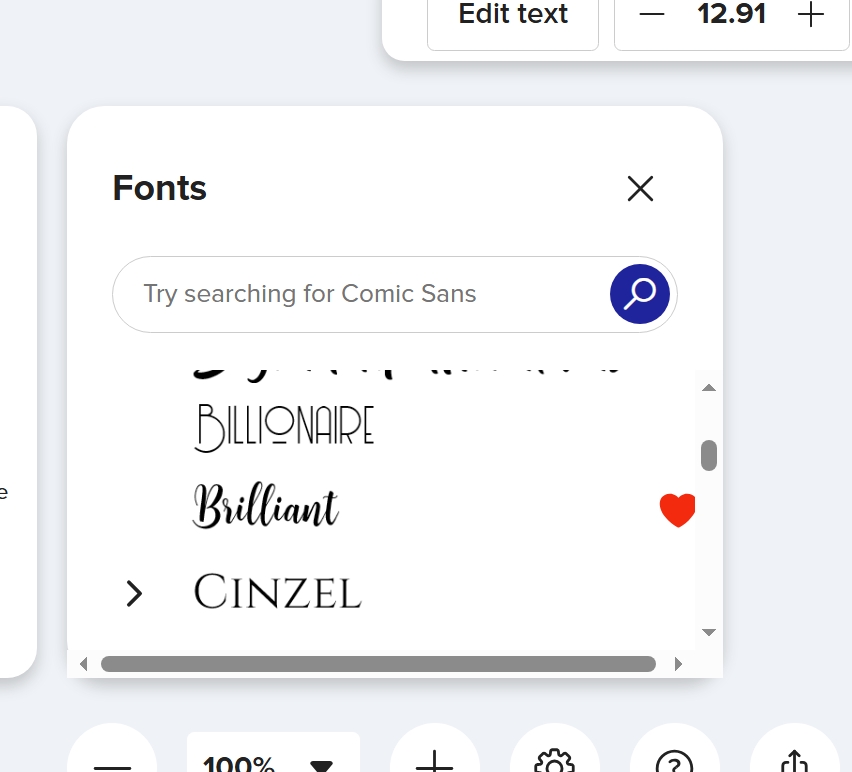The height and width of the screenshot is (772, 852).
Task: Click the 12.91 font size value
Action: pos(731,14)
